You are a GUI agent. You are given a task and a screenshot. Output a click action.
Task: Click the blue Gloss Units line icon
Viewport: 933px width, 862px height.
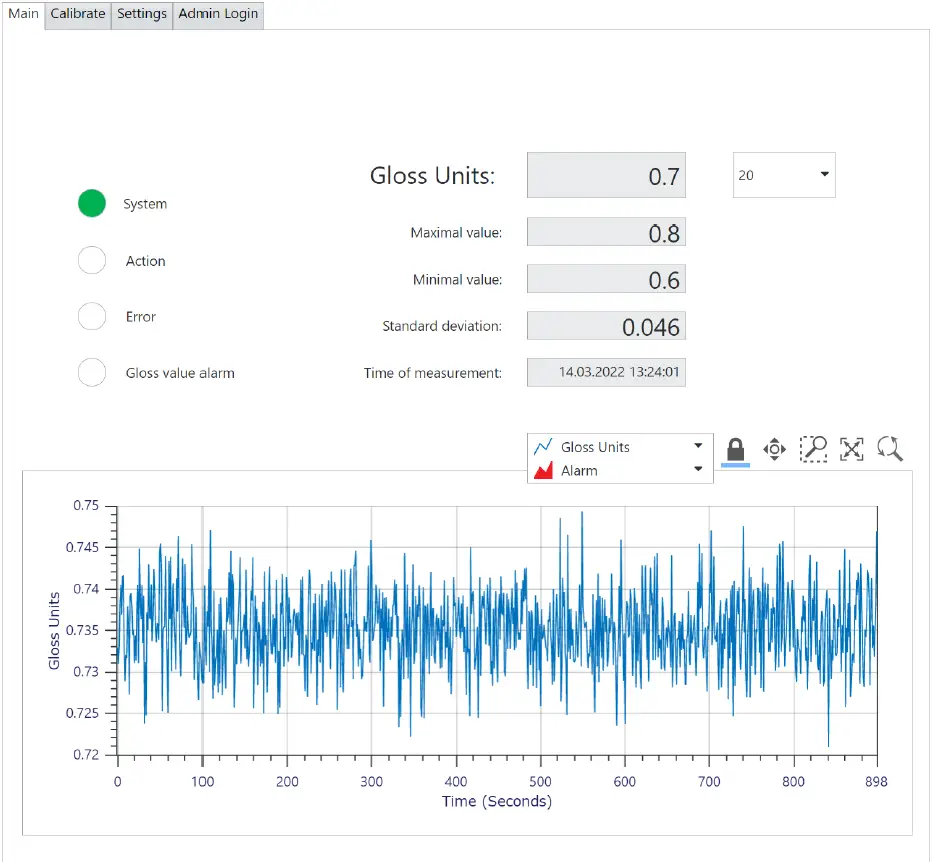click(x=544, y=447)
